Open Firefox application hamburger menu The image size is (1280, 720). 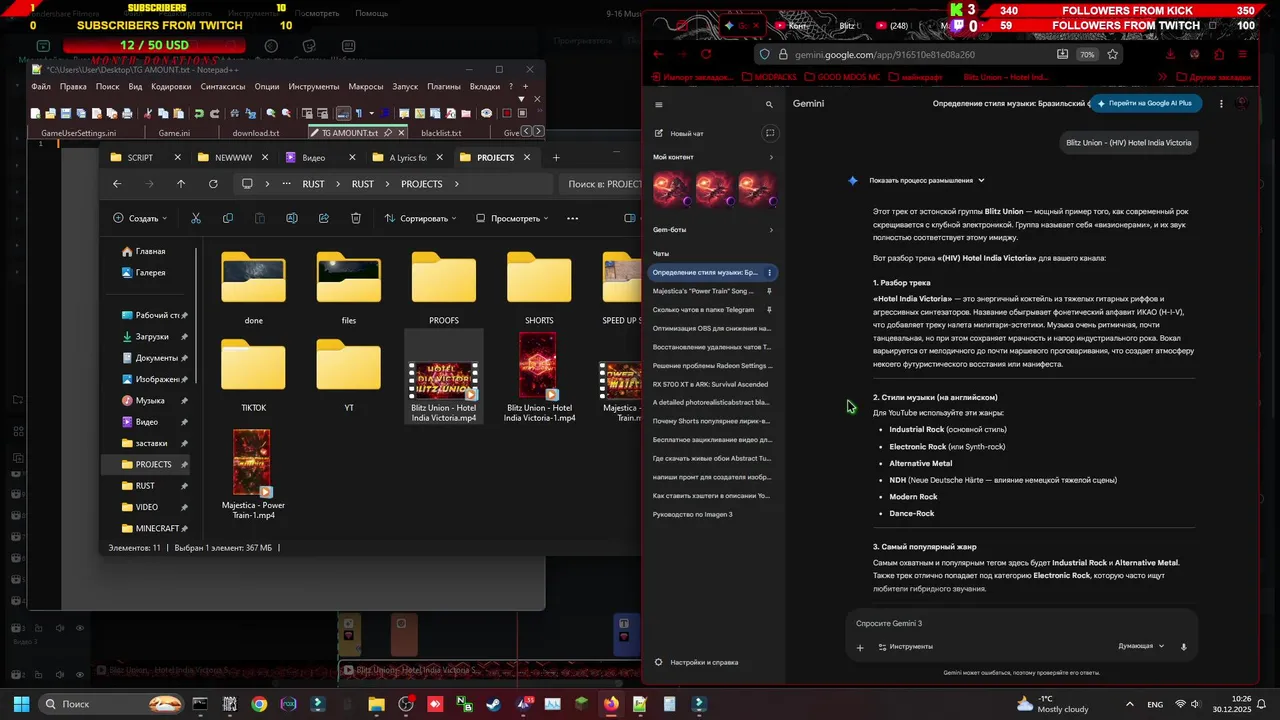[1243, 54]
